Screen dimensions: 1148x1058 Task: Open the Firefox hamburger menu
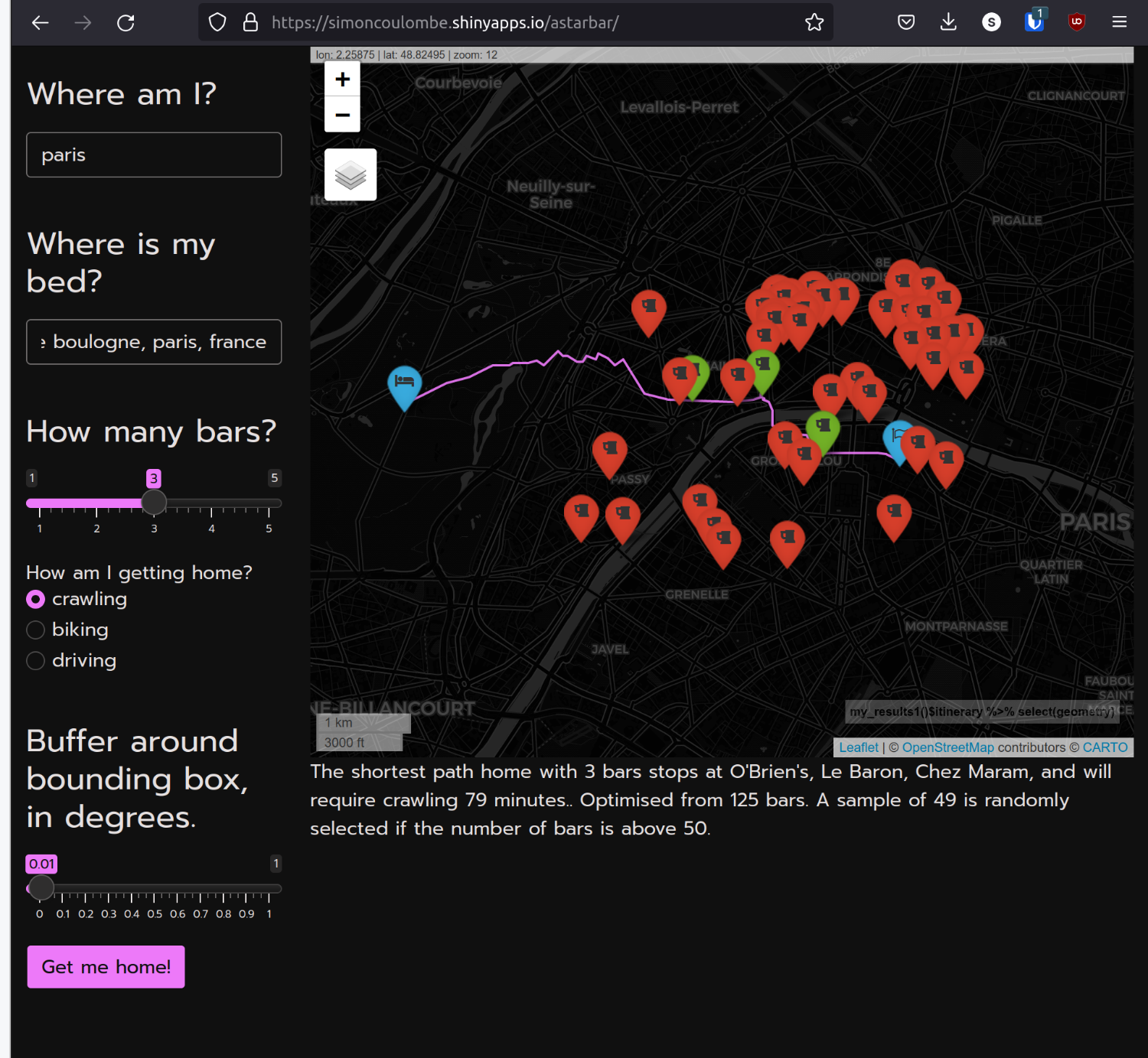tap(1119, 22)
